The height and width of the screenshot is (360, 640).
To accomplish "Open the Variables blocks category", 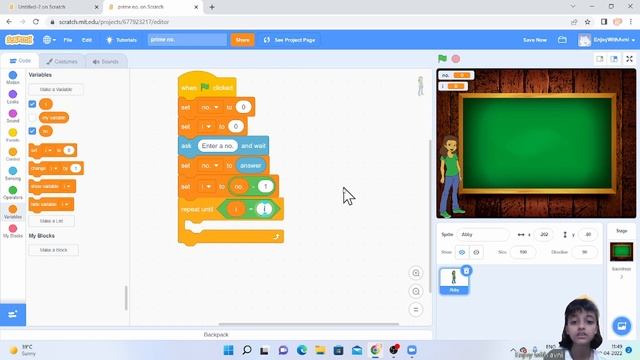I will pos(13,212).
